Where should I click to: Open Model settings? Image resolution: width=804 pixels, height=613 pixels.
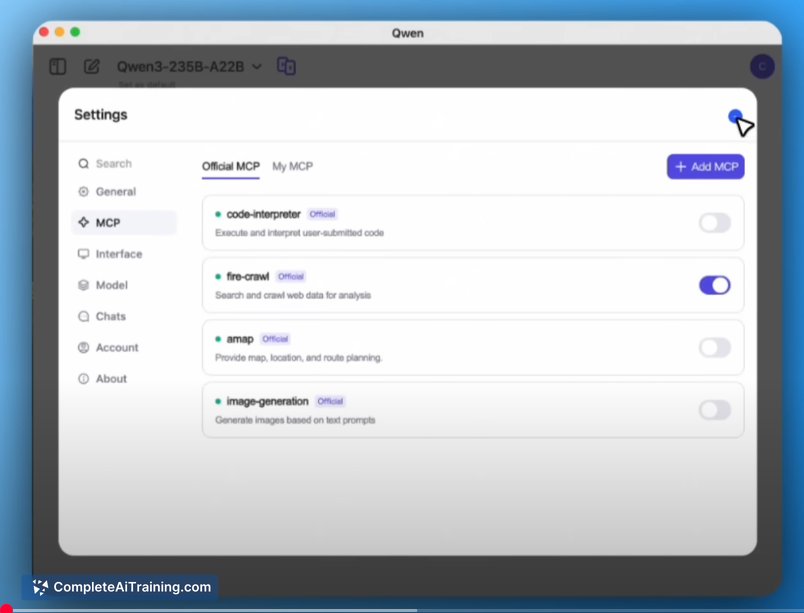coord(124,285)
